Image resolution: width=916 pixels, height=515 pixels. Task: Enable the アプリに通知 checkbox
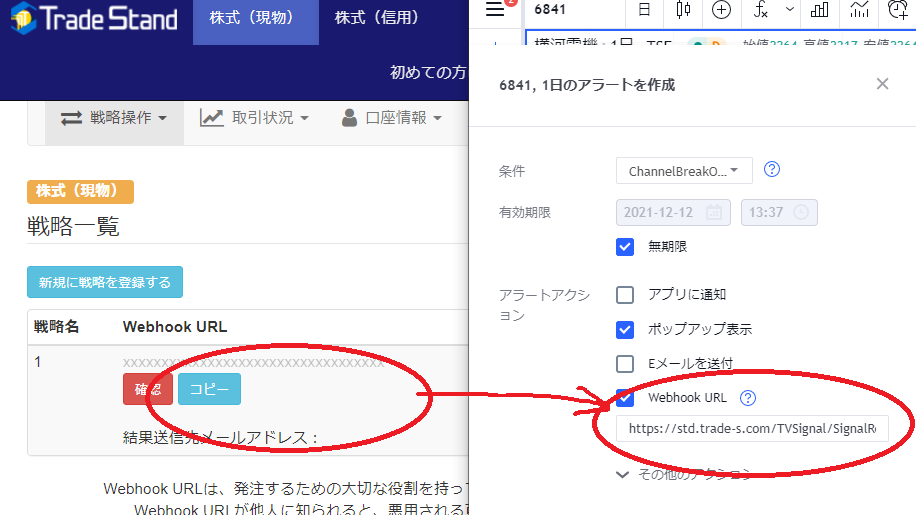click(x=624, y=294)
